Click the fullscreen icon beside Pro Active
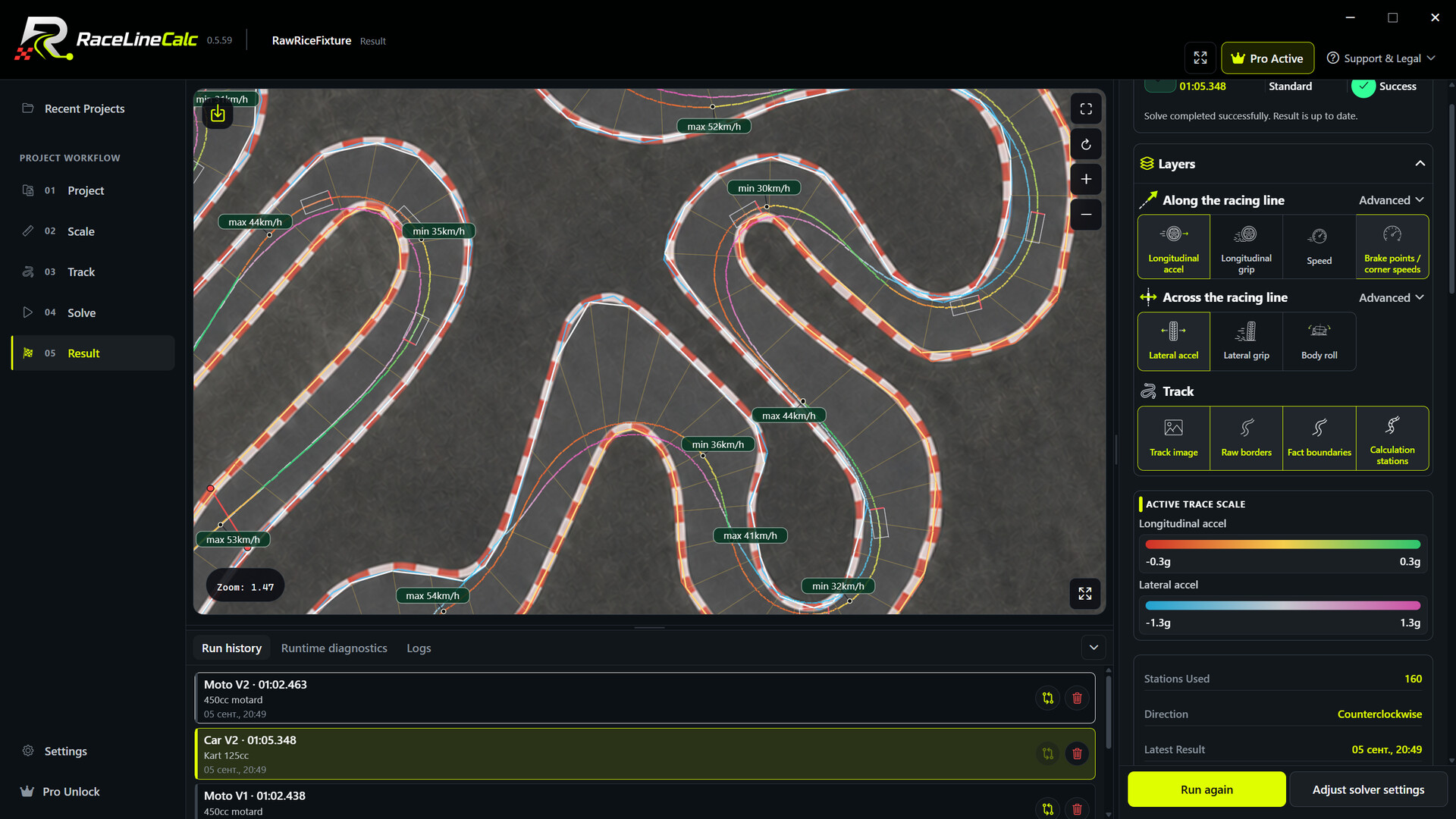1456x819 pixels. pos(1200,58)
